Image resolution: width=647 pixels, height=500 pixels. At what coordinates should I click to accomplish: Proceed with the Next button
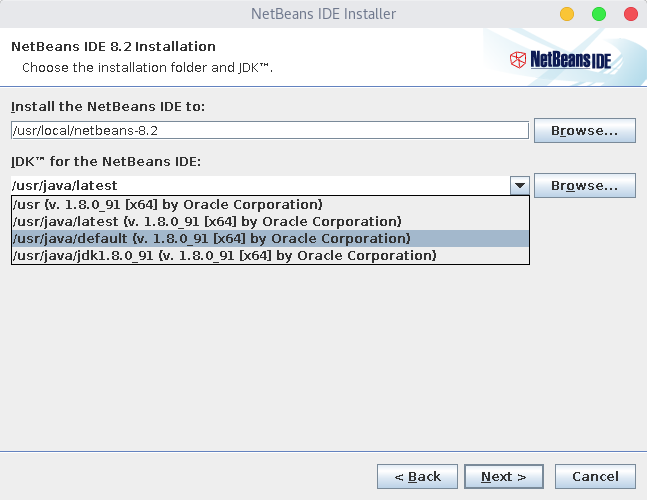(504, 476)
